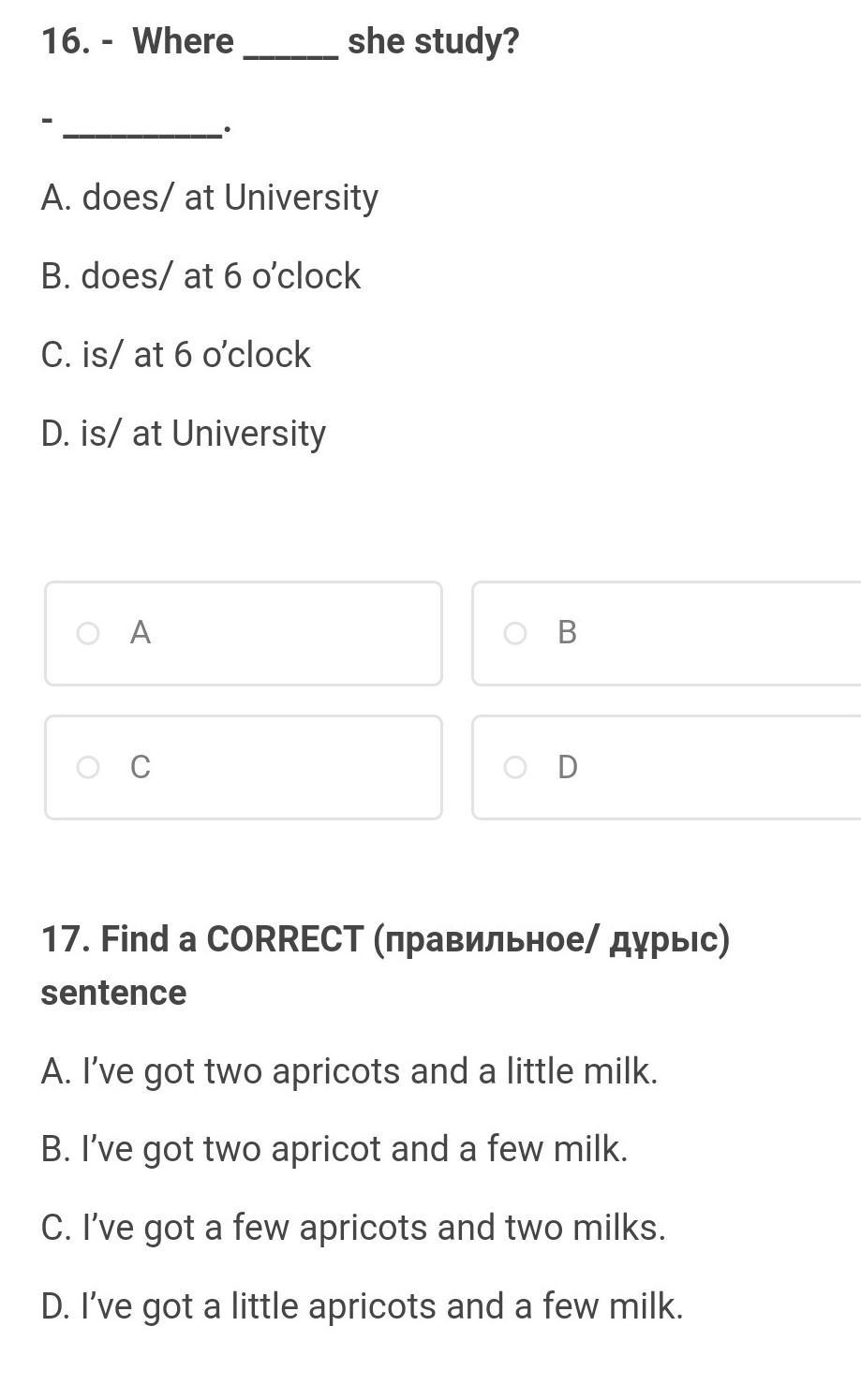The height and width of the screenshot is (1400, 861).
Task: Click option text "does/ at 6 o'clock"
Action: (221, 276)
